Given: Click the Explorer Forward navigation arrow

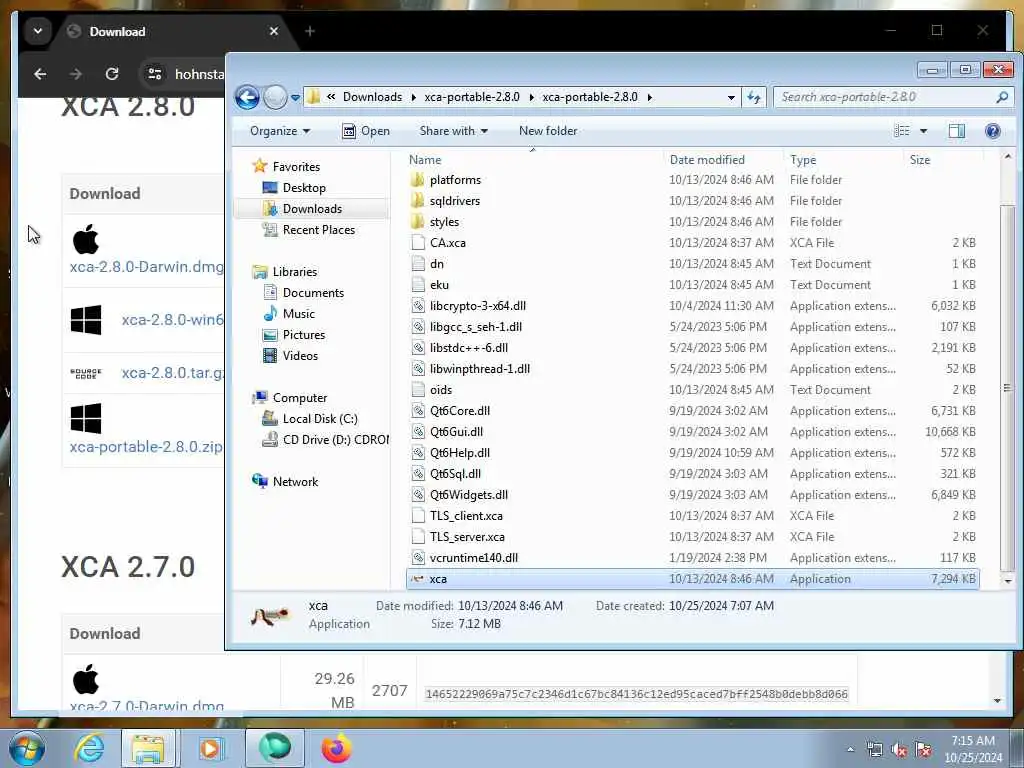Looking at the screenshot, I should tap(275, 97).
